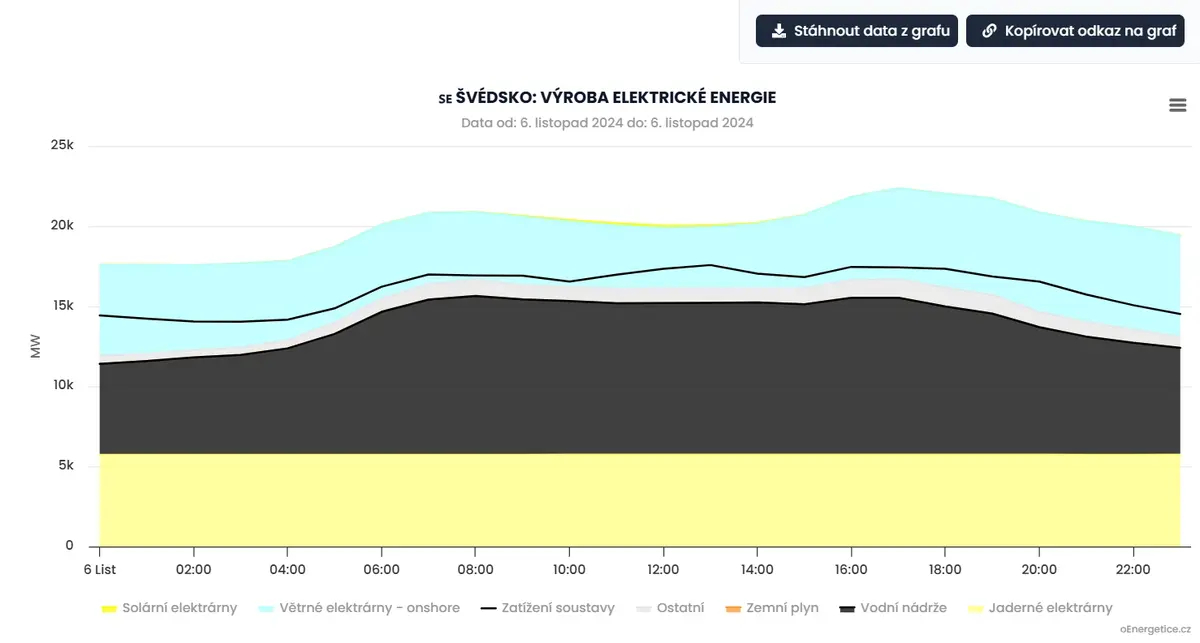The image size is (1200, 643).
Task: Click the Stáhnout data z grafu button
Action: pyautogui.click(x=857, y=31)
